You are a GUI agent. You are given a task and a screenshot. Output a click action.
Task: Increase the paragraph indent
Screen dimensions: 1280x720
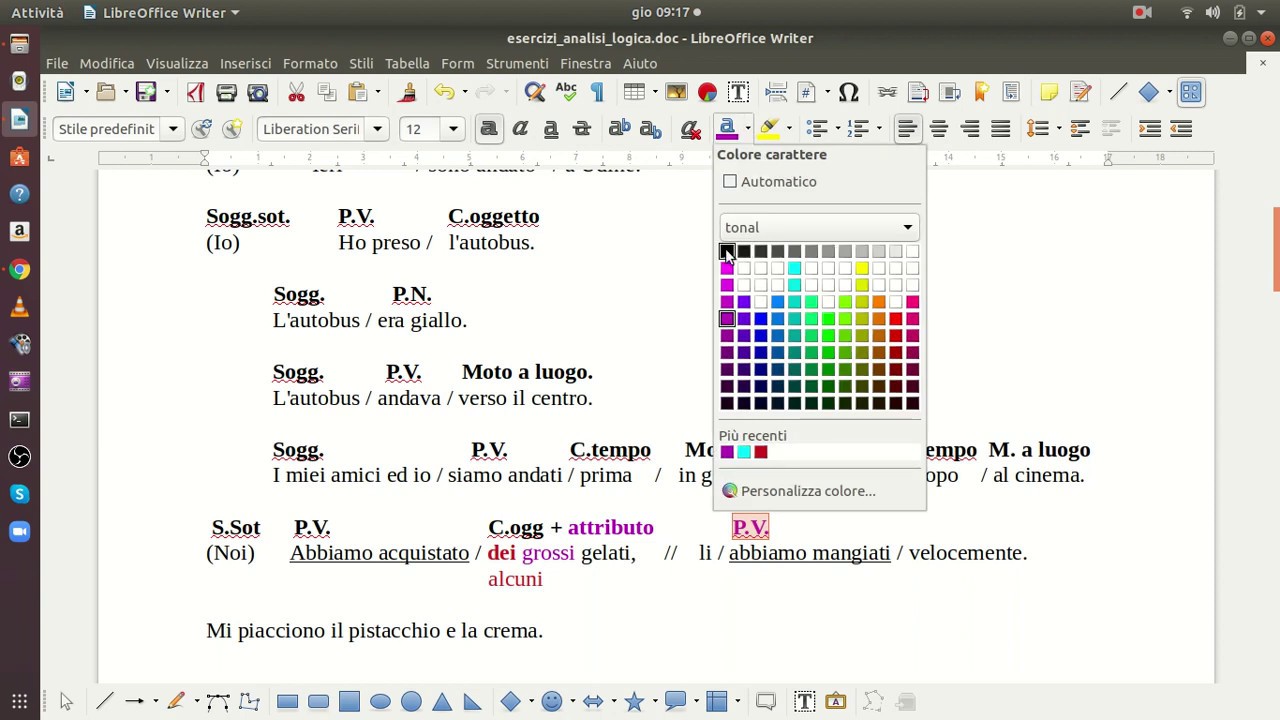[1150, 129]
